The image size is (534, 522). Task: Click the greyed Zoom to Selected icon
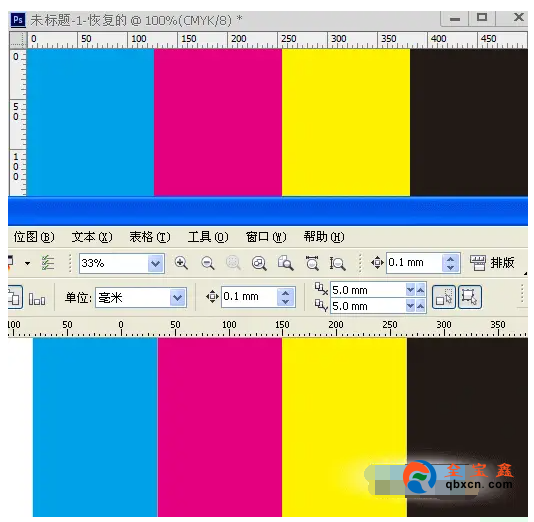[x=233, y=263]
